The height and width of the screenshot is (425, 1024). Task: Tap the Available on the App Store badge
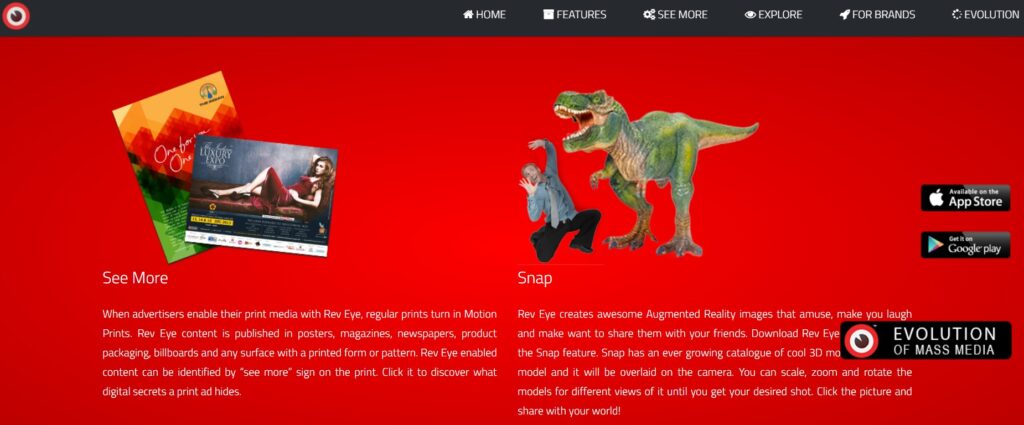(965, 198)
